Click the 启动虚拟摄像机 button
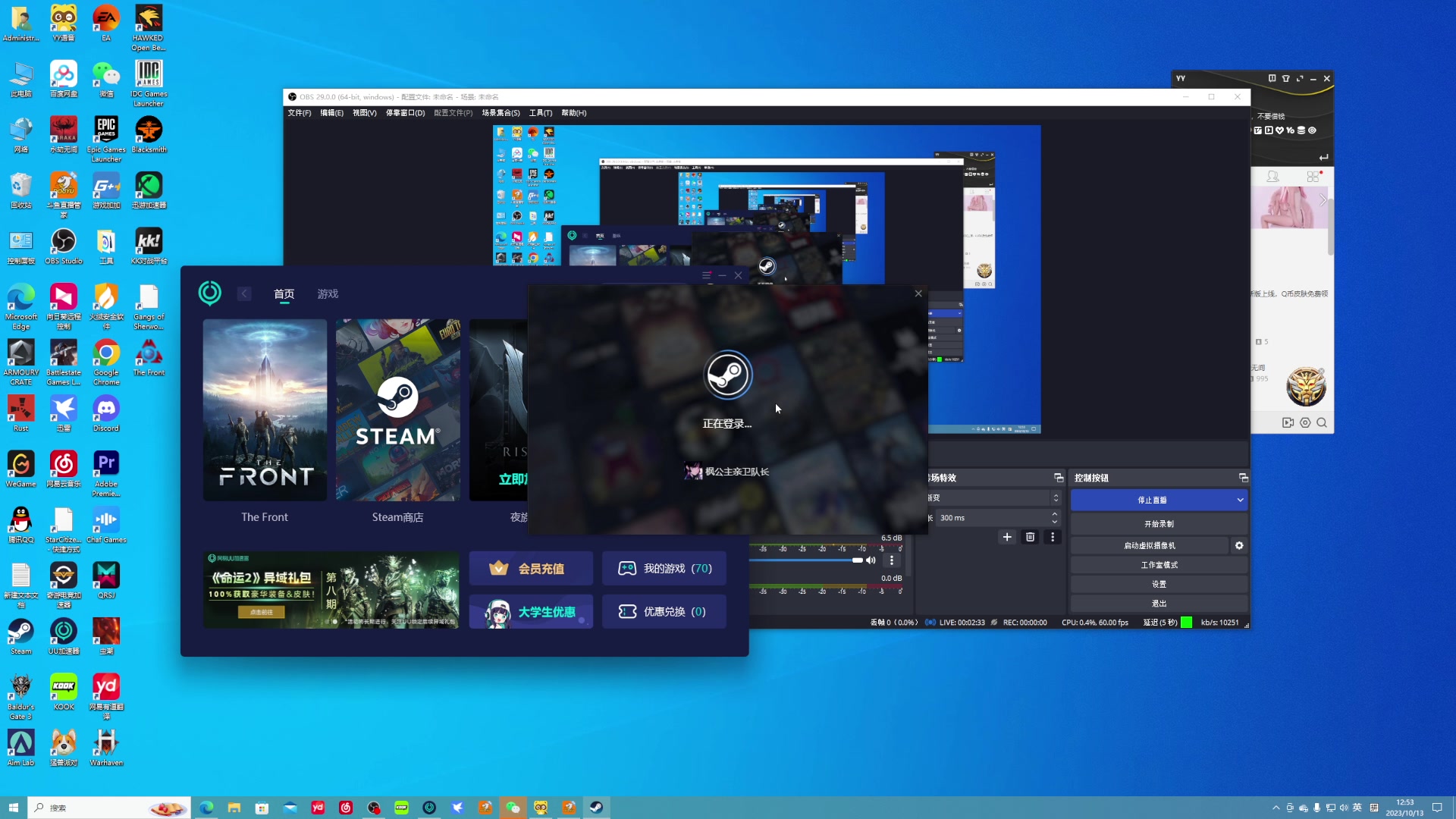1456x819 pixels. point(1150,545)
